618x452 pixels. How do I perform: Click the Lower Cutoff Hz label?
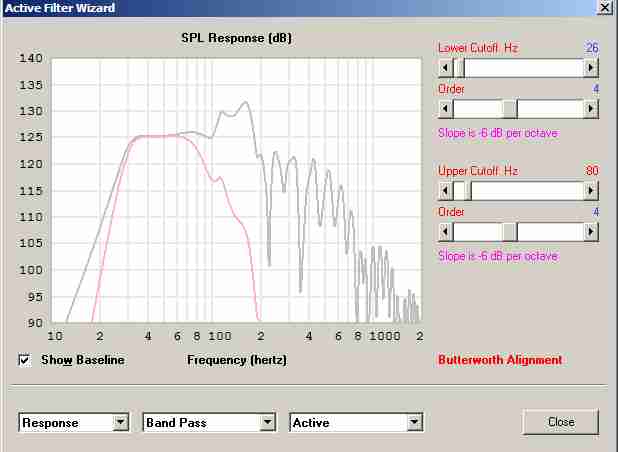point(478,48)
